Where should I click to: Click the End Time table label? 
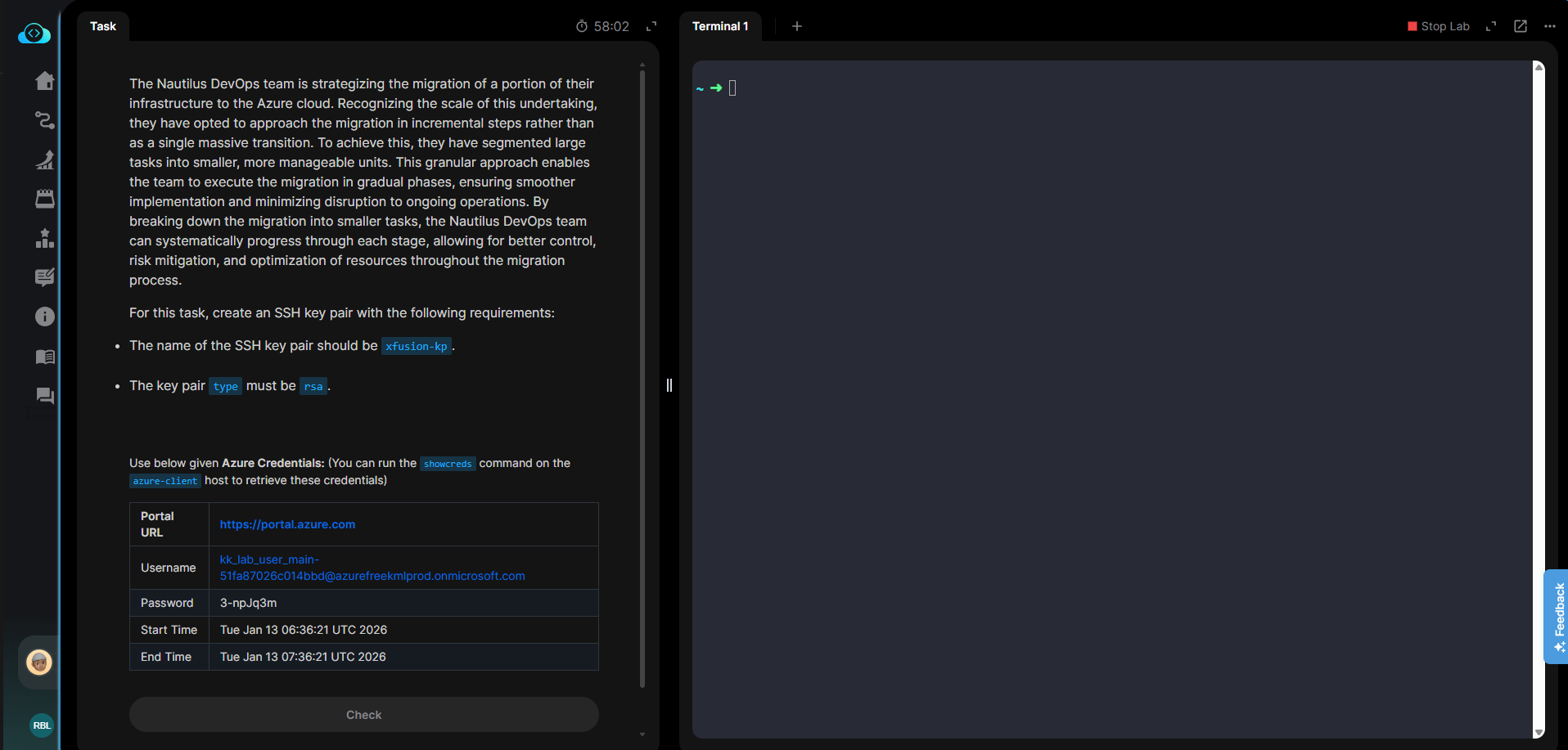(x=166, y=657)
